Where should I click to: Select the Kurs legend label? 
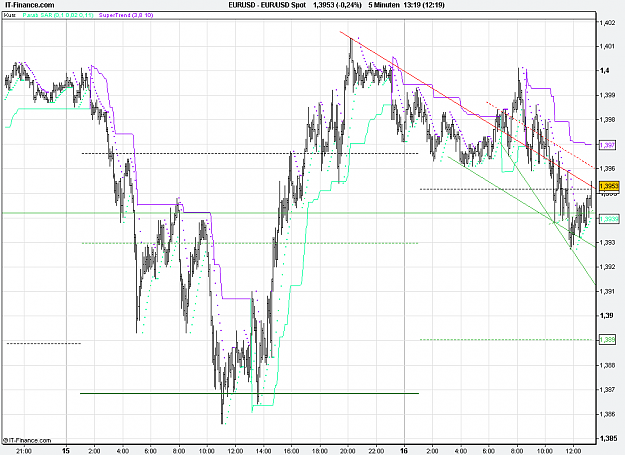[10, 15]
